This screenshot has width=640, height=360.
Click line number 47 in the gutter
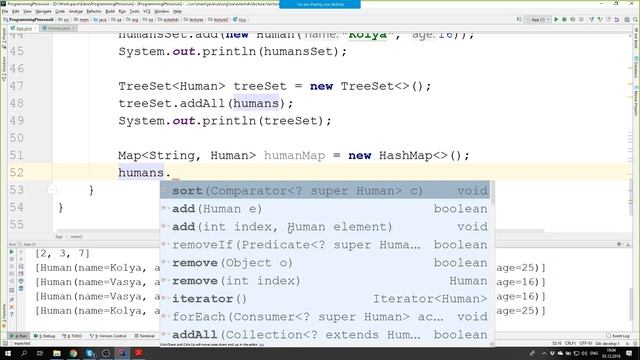[17, 86]
